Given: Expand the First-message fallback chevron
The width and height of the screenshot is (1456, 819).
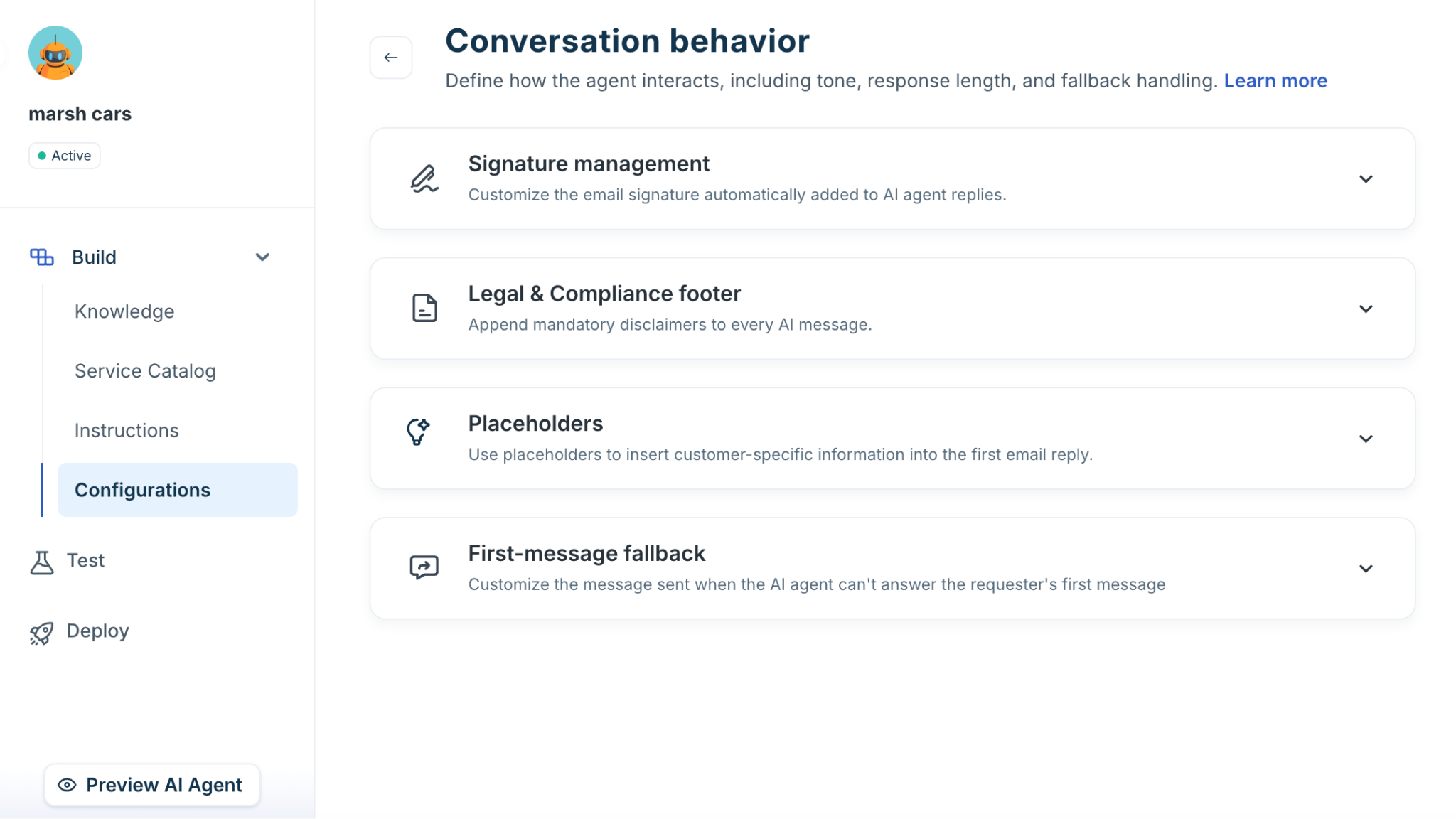Looking at the screenshot, I should point(1366,569).
